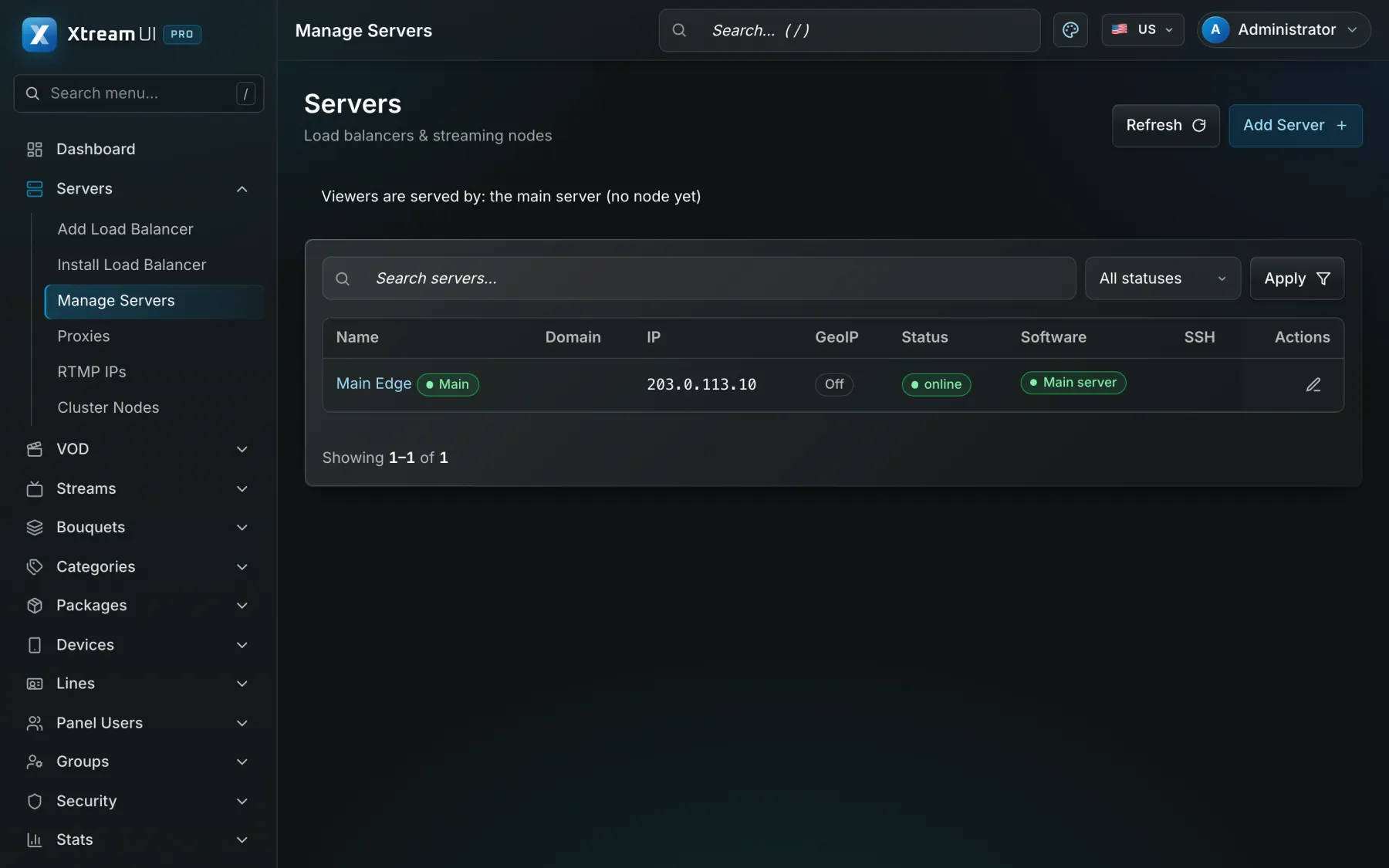Image resolution: width=1389 pixels, height=868 pixels.
Task: Open Cluster Nodes menu item
Action: pyautogui.click(x=108, y=407)
